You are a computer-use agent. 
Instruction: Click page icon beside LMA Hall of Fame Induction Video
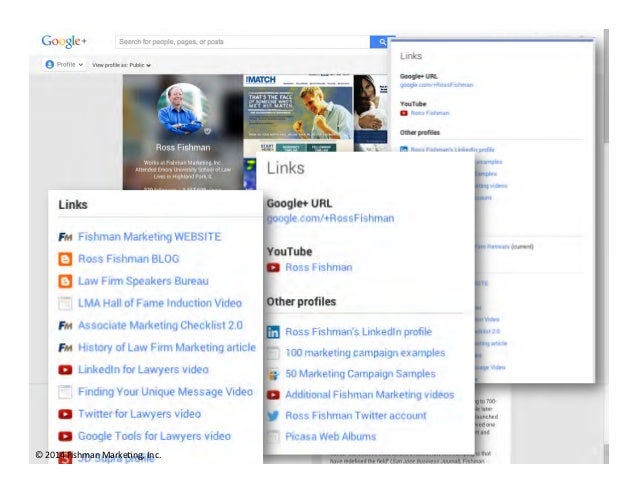[65, 303]
